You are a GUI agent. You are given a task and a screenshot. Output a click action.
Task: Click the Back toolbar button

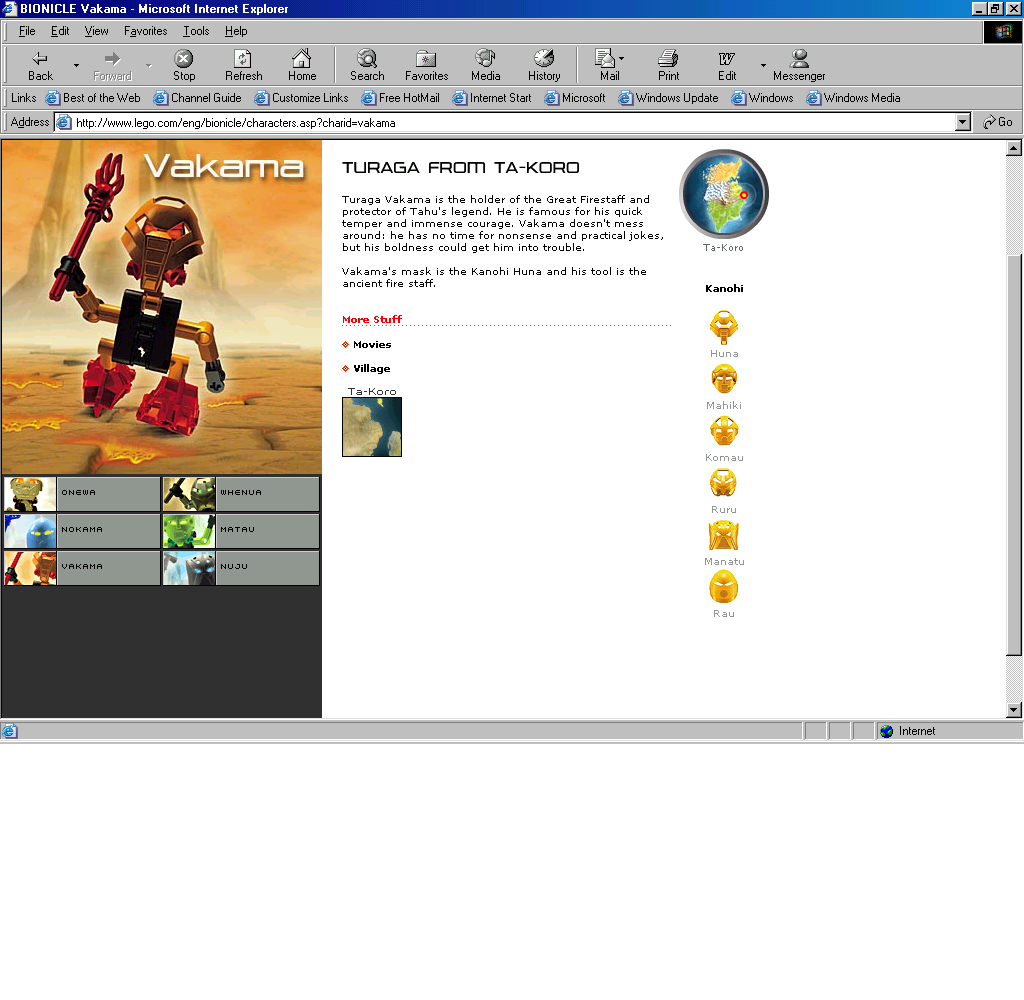(x=40, y=66)
